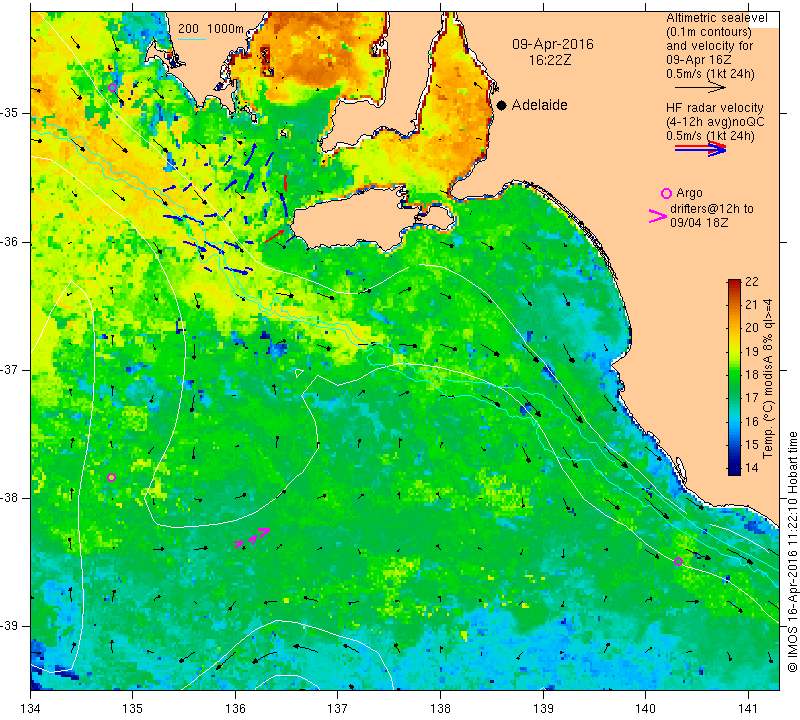Click the 137 longitude axis label

pyautogui.click(x=337, y=708)
